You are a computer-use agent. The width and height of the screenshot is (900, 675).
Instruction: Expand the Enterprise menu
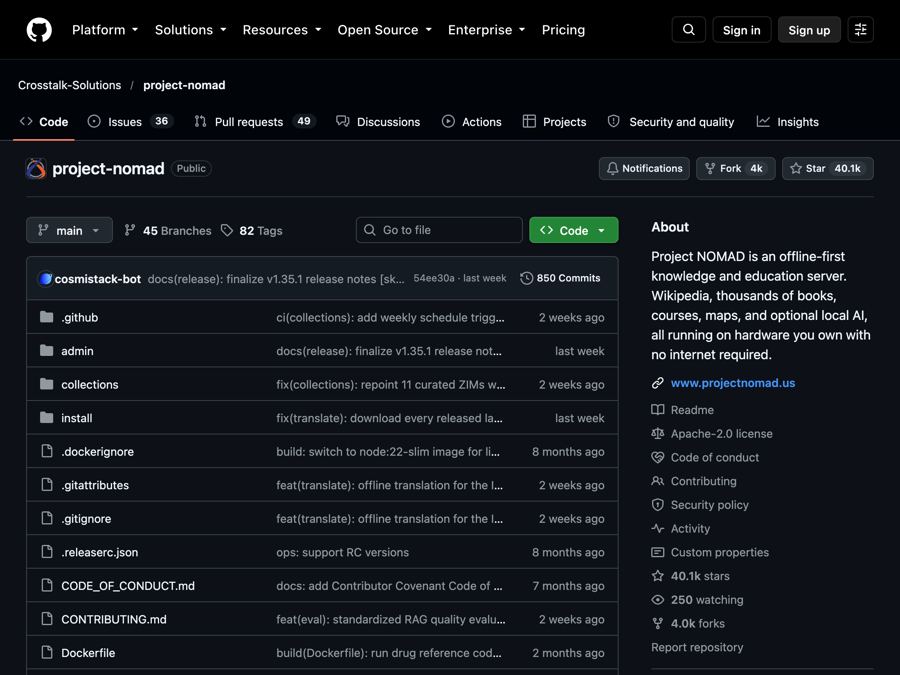pos(486,30)
